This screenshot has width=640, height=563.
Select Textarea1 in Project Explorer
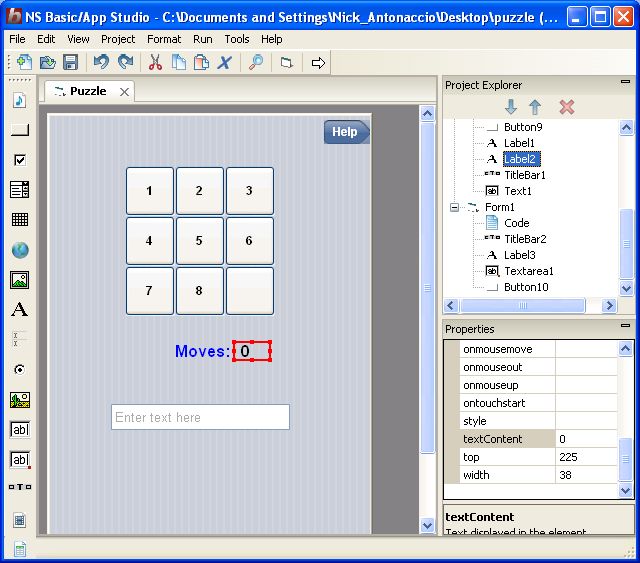point(529,271)
